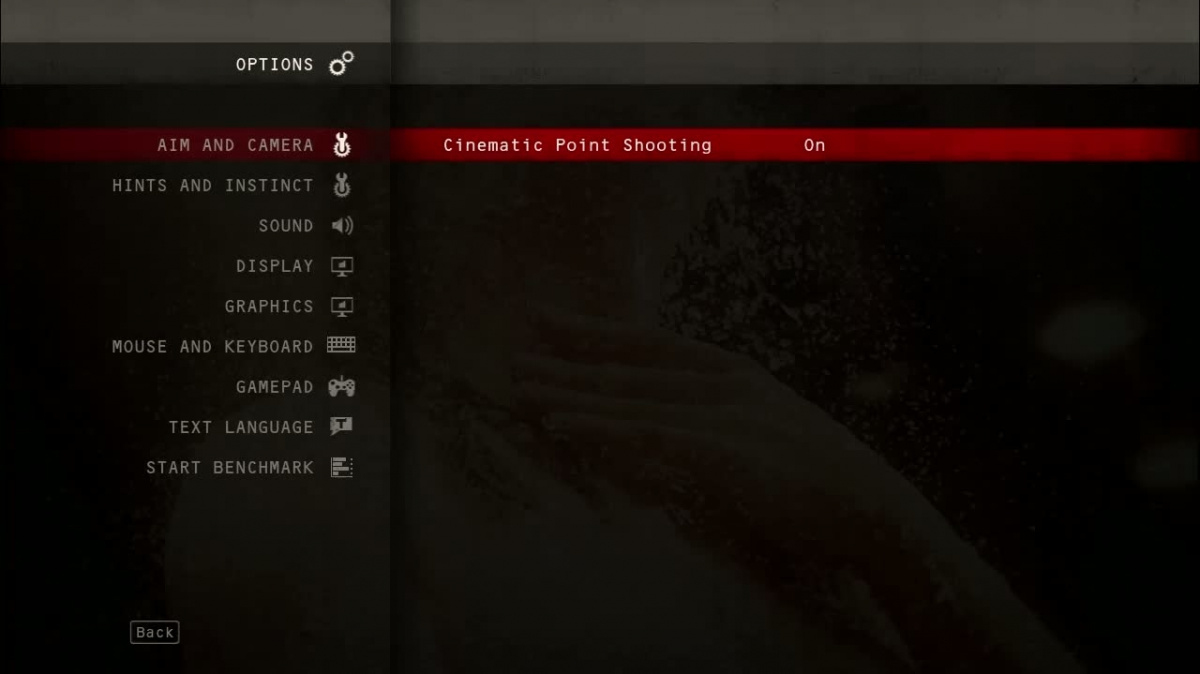This screenshot has height=674, width=1200.
Task: Toggle Cinematic Point Shooting On value
Action: click(815, 145)
